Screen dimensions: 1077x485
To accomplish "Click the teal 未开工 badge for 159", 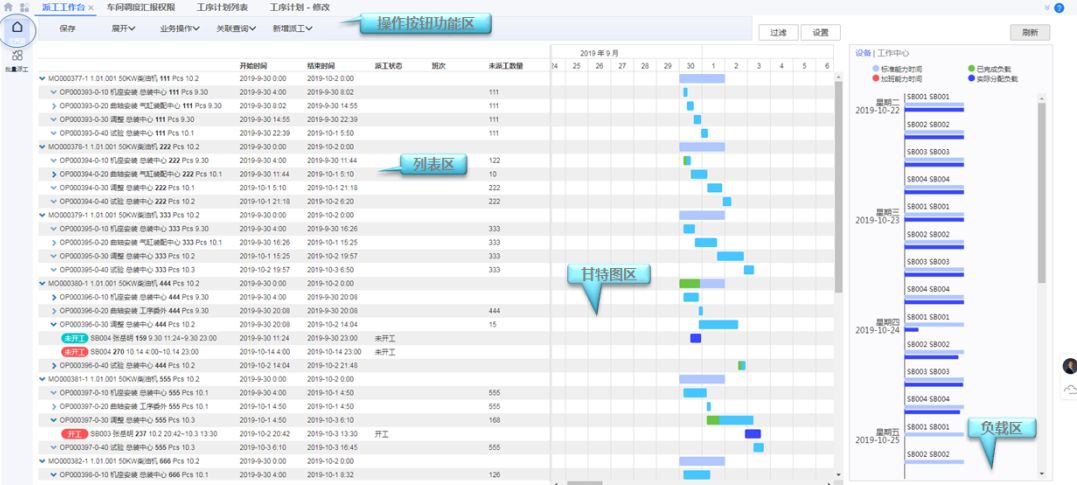I will point(74,338).
